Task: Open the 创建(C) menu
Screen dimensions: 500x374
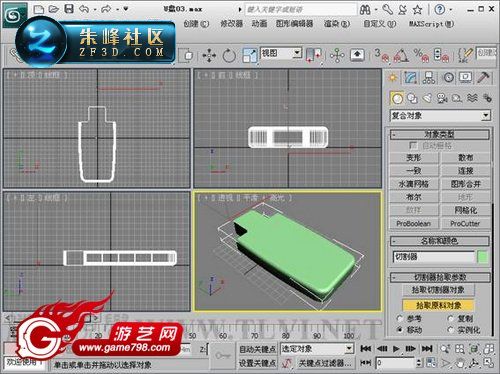Action: (196, 24)
